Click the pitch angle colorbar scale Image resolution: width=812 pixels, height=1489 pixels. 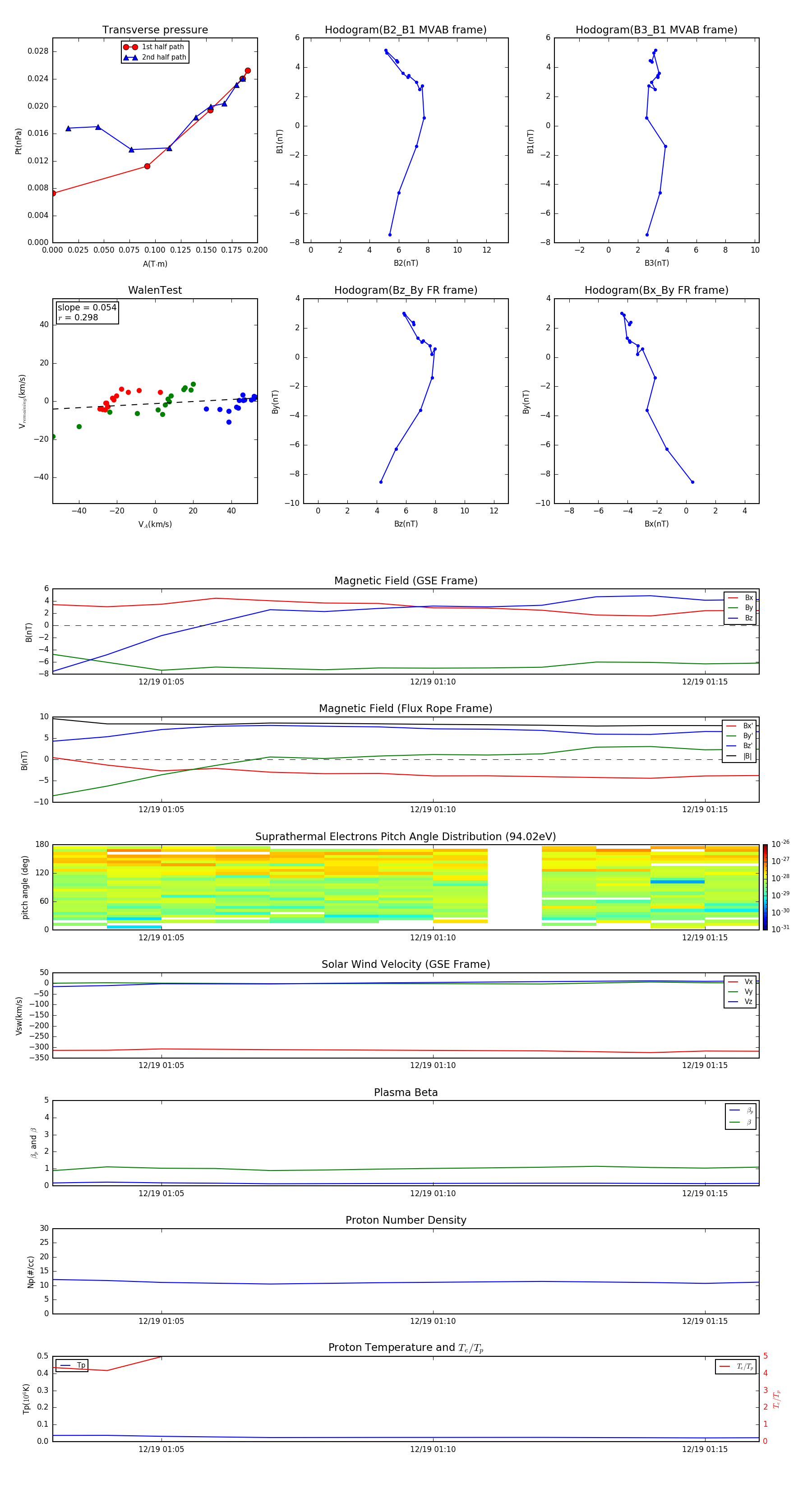765,887
